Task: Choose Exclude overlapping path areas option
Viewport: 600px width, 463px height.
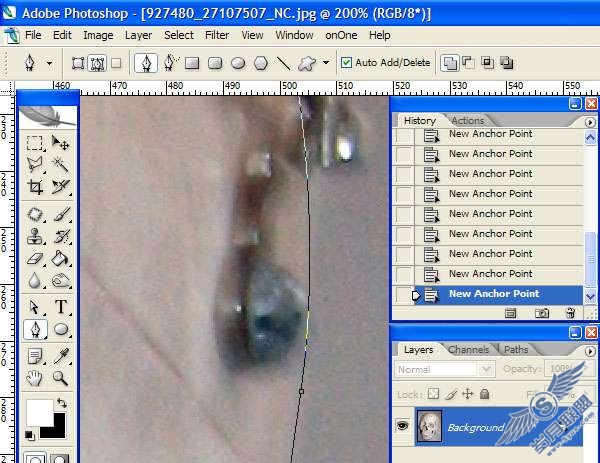Action: pos(507,63)
